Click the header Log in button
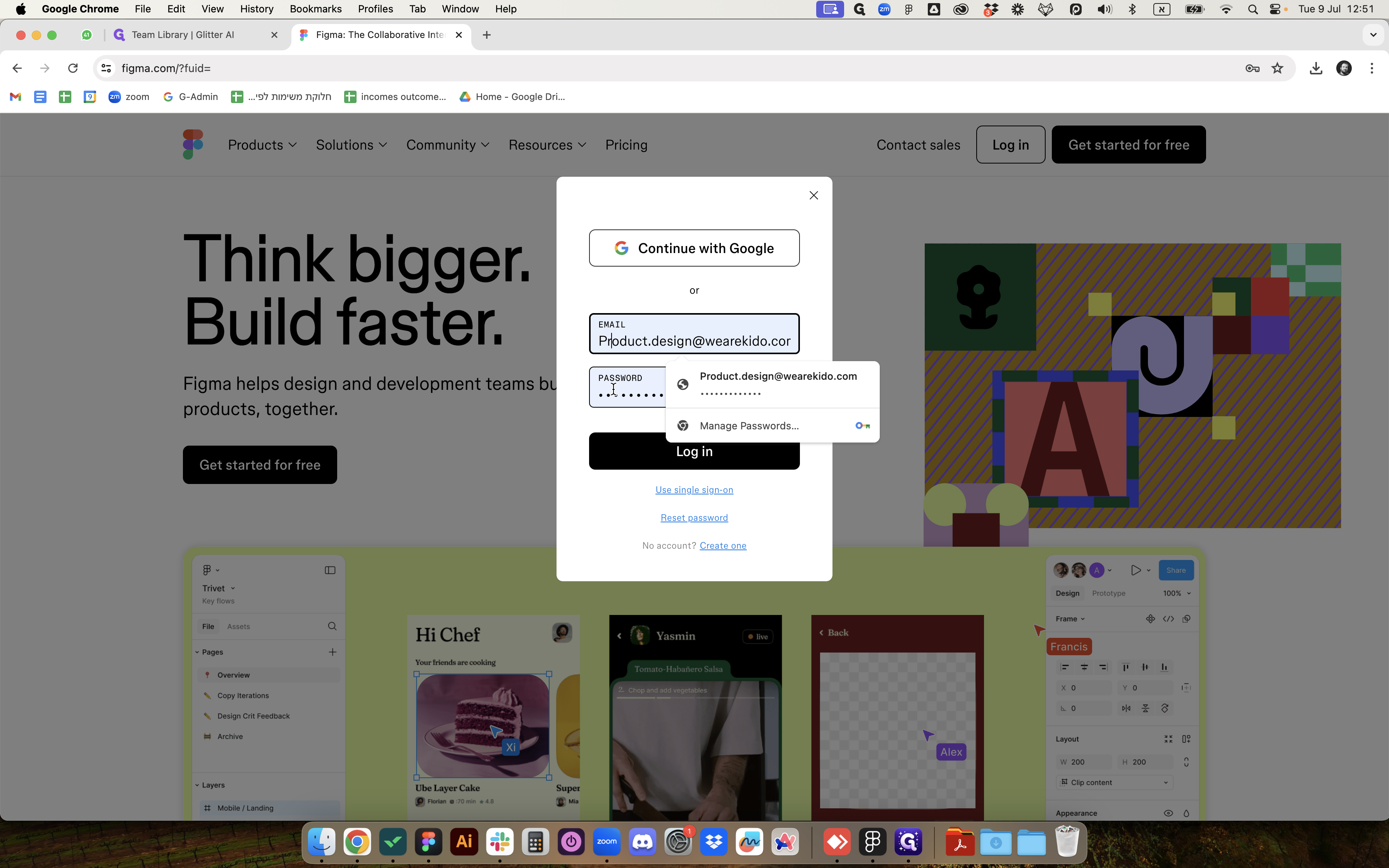The image size is (1389, 868). (1010, 145)
